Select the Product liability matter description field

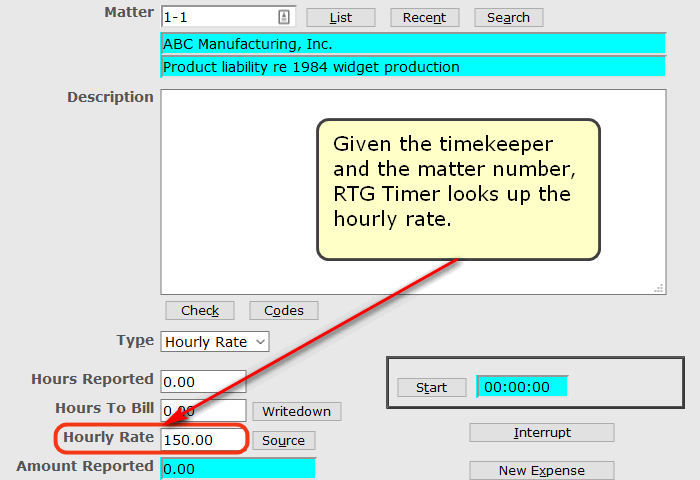pos(413,67)
